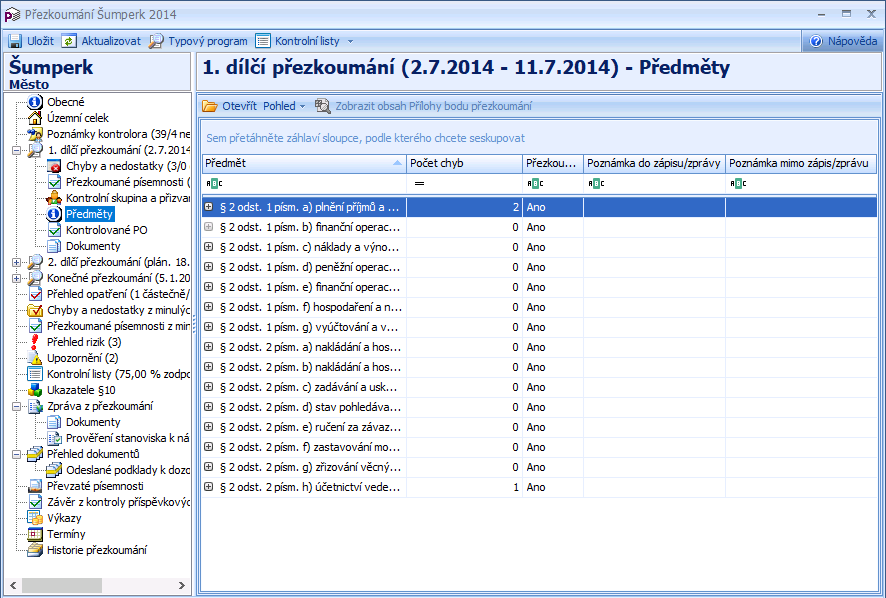
Task: Select Kontrolní skupina a přizvaní icon
Action: (54, 198)
